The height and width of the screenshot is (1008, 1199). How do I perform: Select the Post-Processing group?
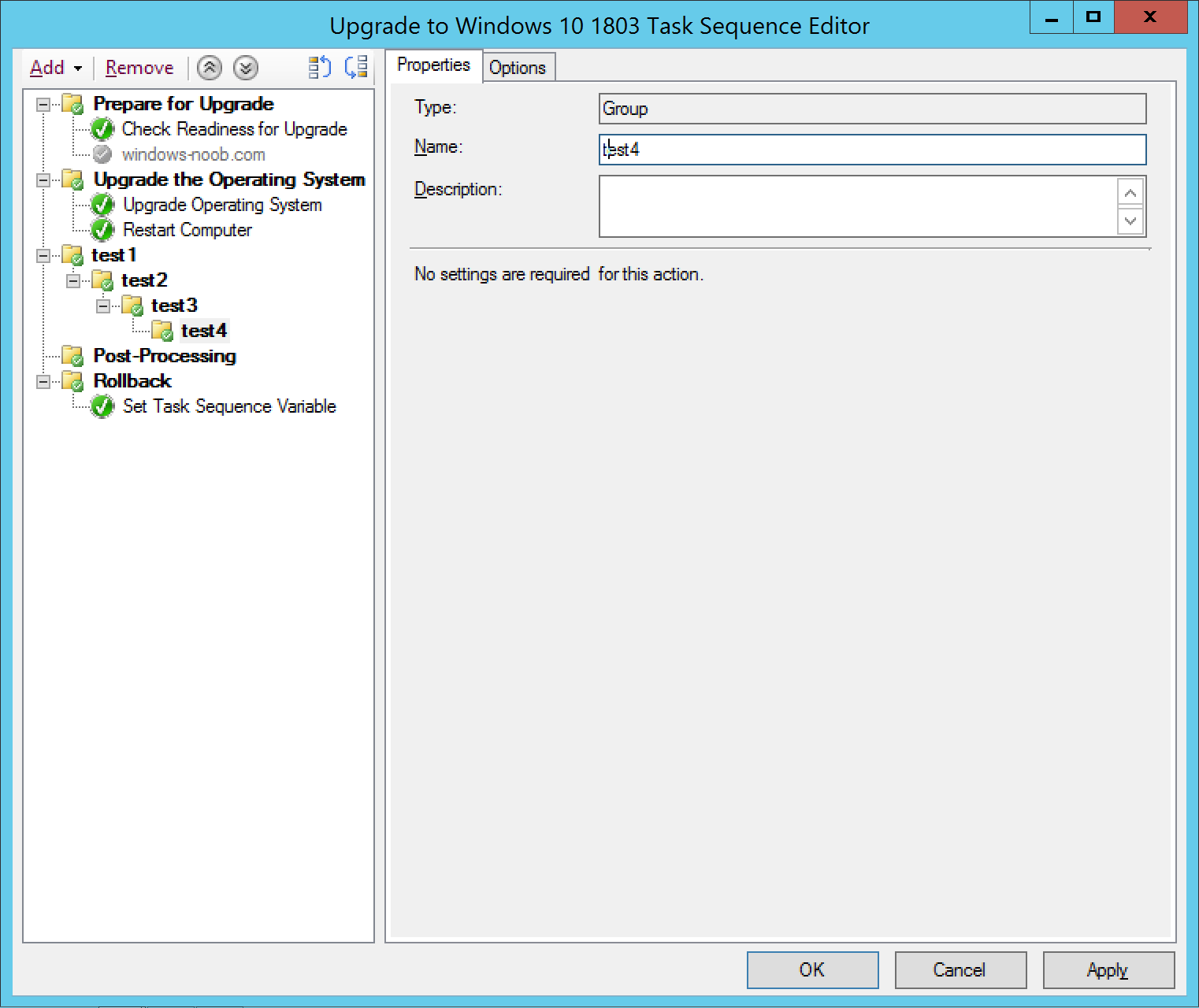pyautogui.click(x=164, y=356)
